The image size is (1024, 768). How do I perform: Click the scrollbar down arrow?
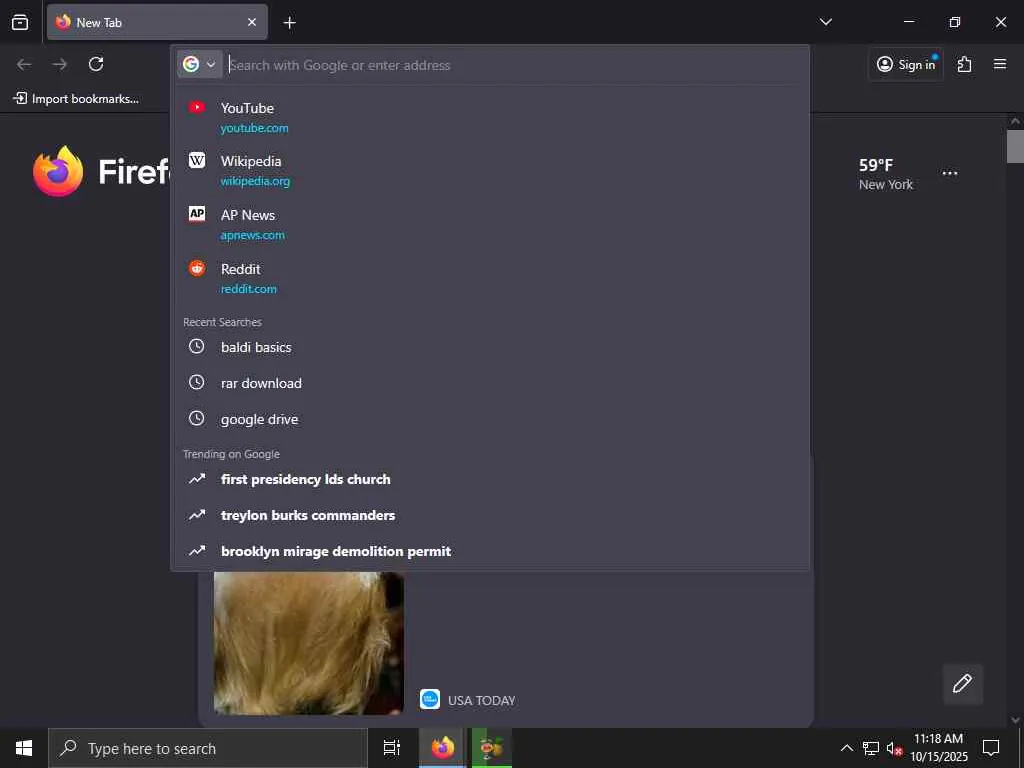pyautogui.click(x=1015, y=720)
